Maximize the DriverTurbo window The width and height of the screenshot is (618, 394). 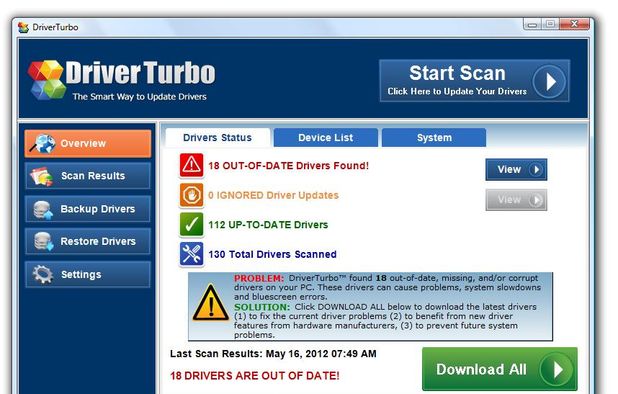(550, 24)
